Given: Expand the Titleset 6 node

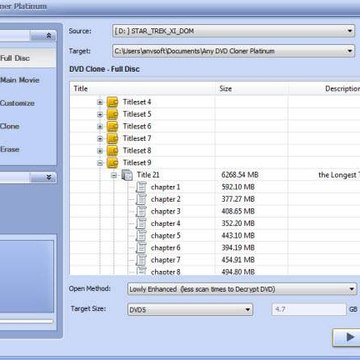Looking at the screenshot, I should point(100,127).
